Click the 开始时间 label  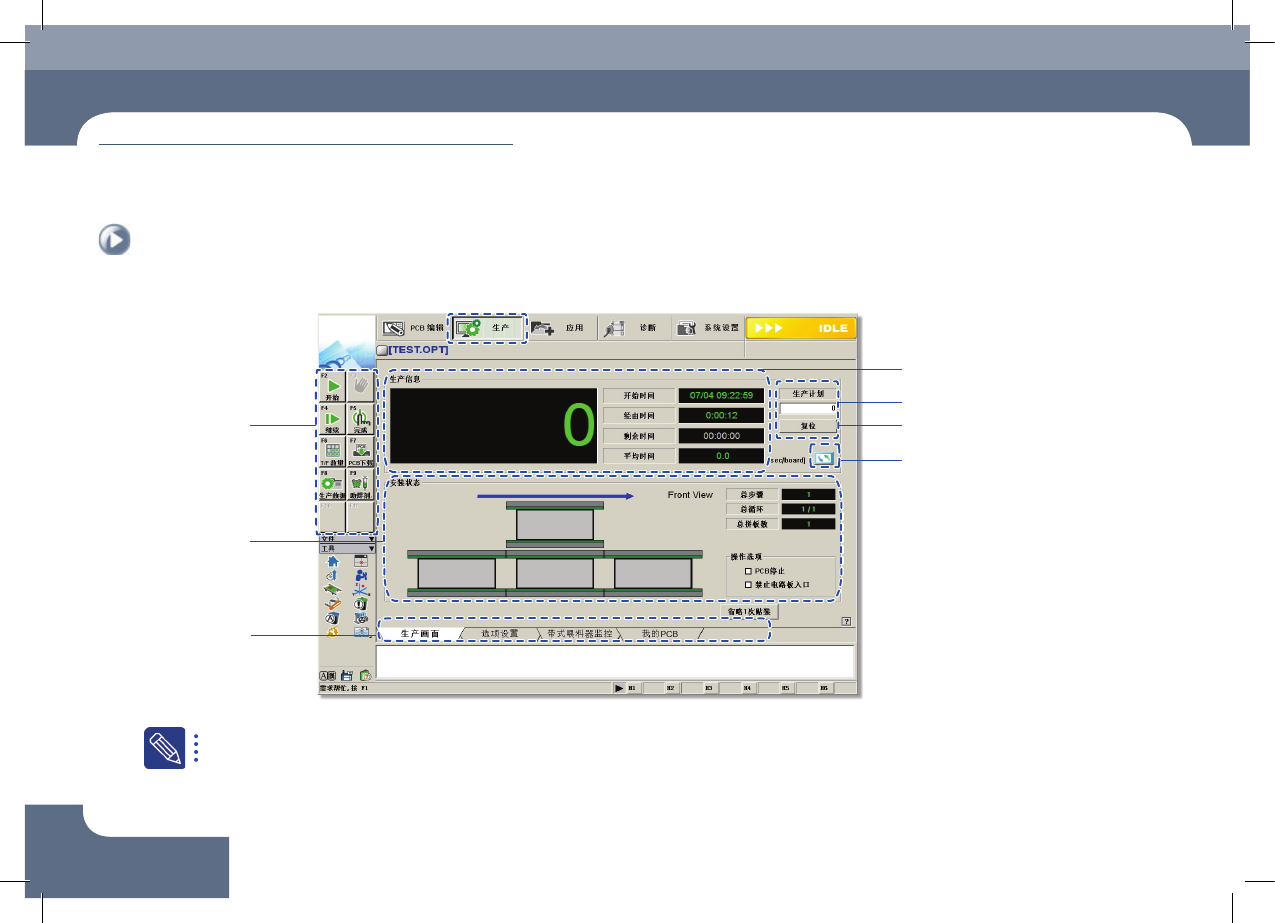pyautogui.click(x=639, y=395)
